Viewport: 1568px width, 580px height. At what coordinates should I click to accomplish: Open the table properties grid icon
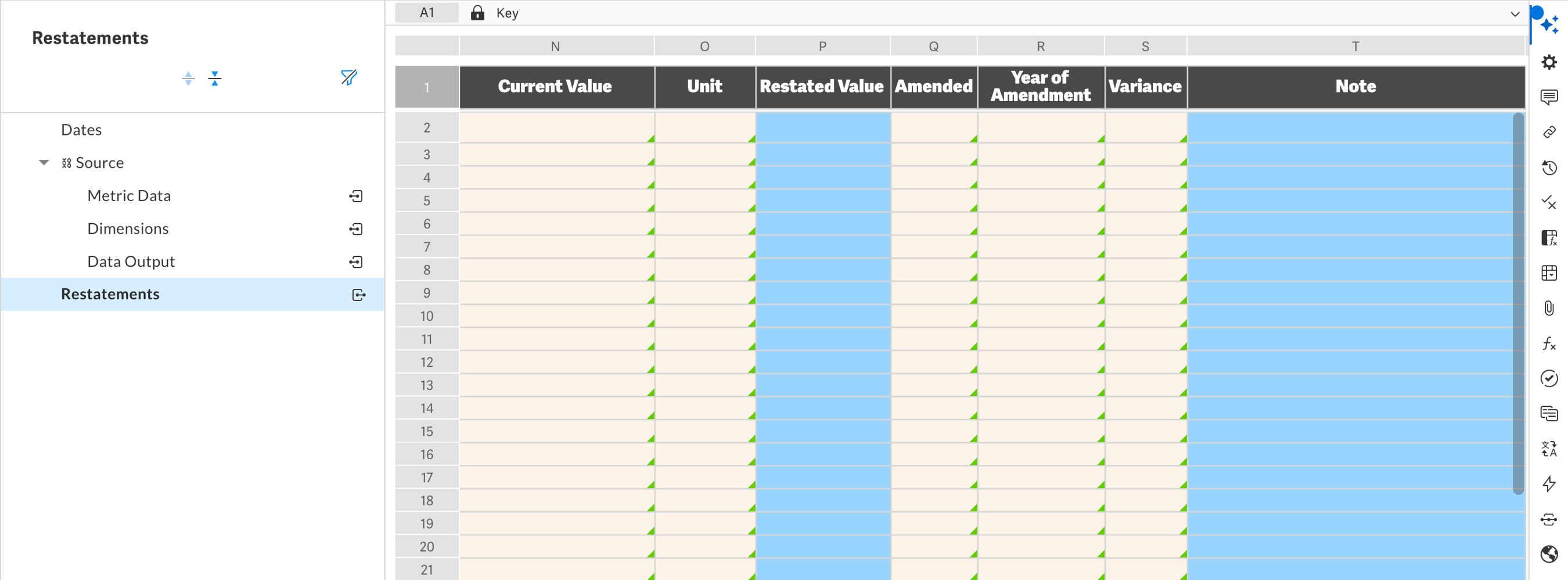[x=1549, y=273]
